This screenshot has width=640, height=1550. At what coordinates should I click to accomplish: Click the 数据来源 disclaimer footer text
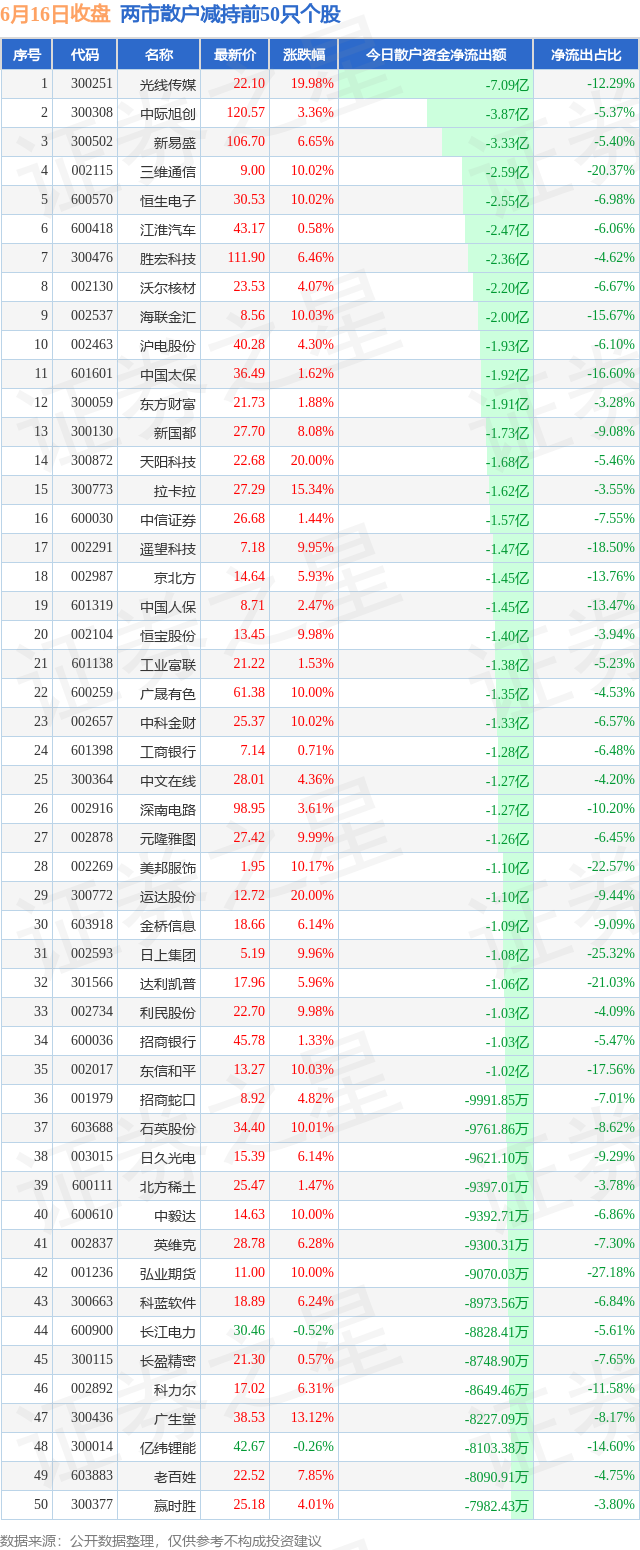point(163,1540)
